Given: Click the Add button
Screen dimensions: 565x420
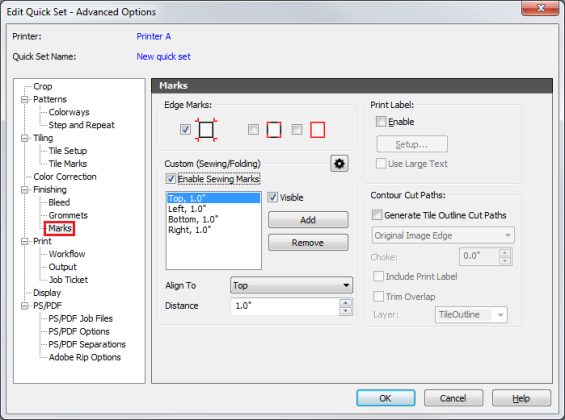Looking at the screenshot, I should (308, 220).
